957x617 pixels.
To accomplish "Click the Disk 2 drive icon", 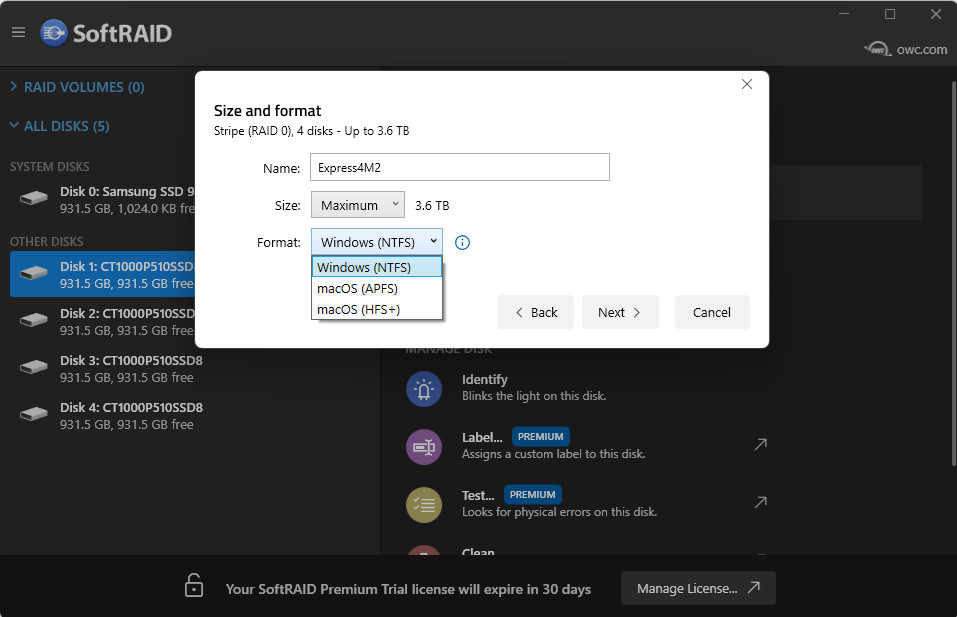I will coord(34,320).
